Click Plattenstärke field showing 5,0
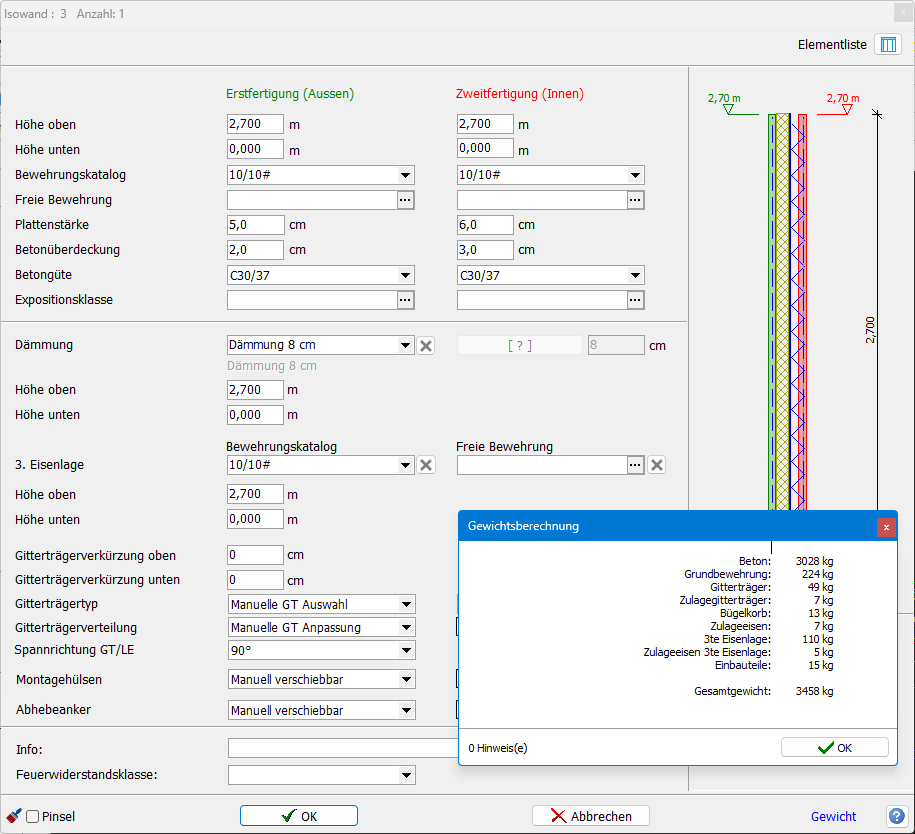This screenshot has height=834, width=915. [255, 225]
